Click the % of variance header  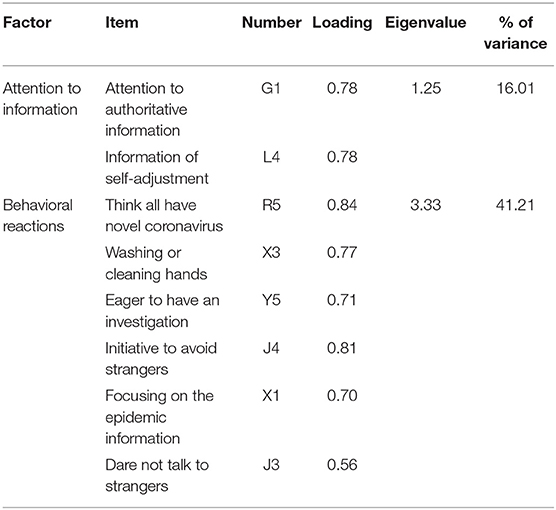(515, 33)
